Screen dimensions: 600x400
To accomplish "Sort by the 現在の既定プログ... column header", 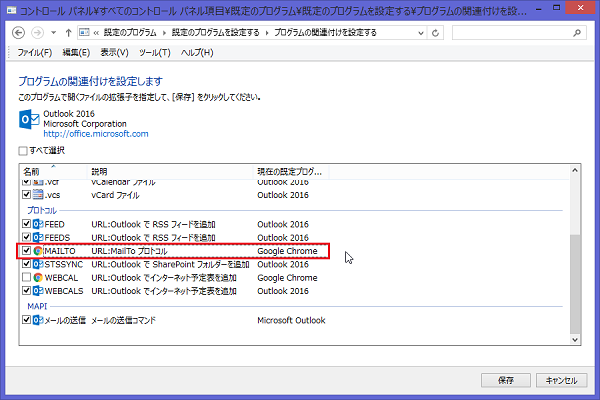I will point(291,171).
